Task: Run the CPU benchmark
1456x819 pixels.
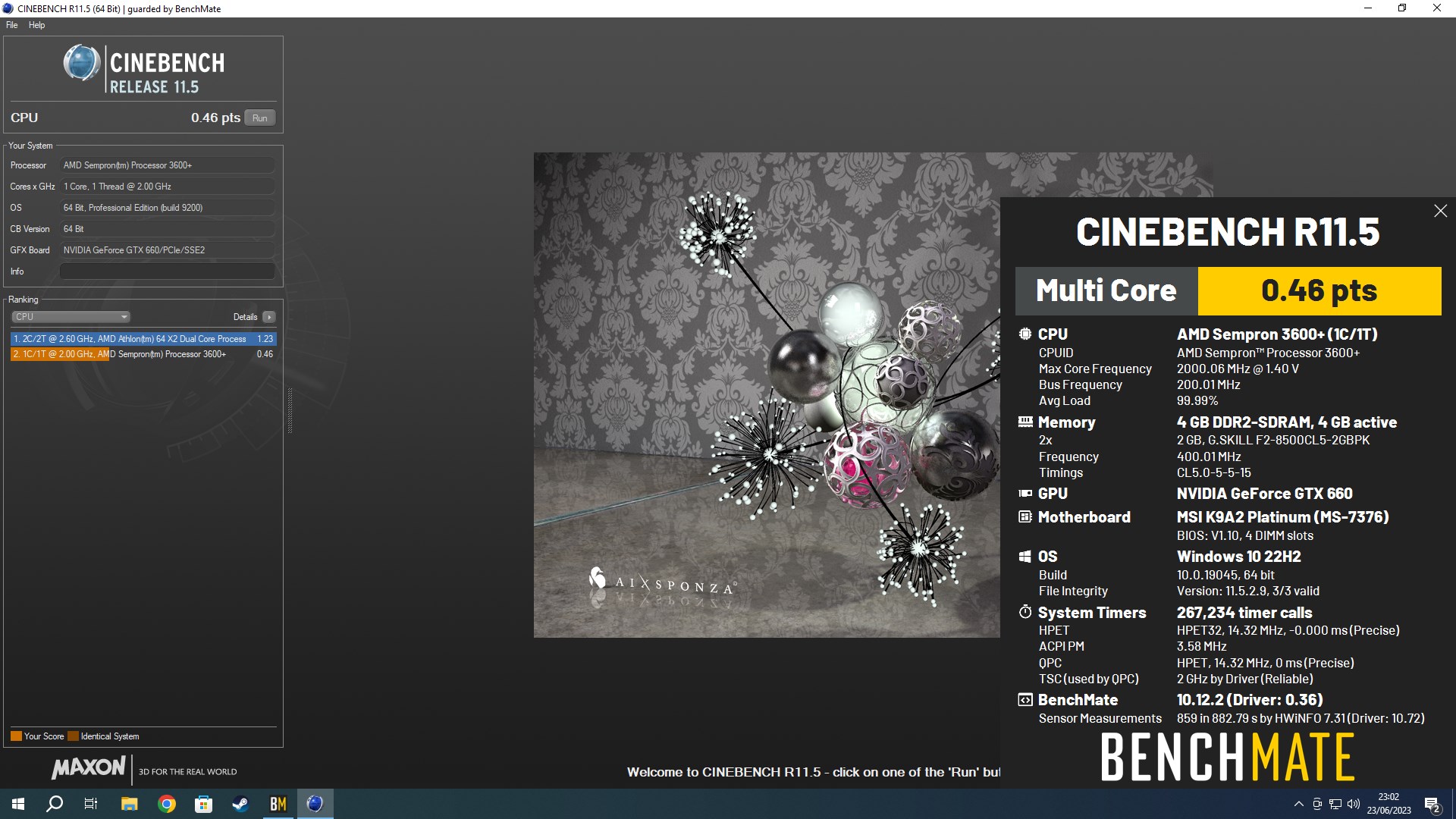Action: (260, 118)
